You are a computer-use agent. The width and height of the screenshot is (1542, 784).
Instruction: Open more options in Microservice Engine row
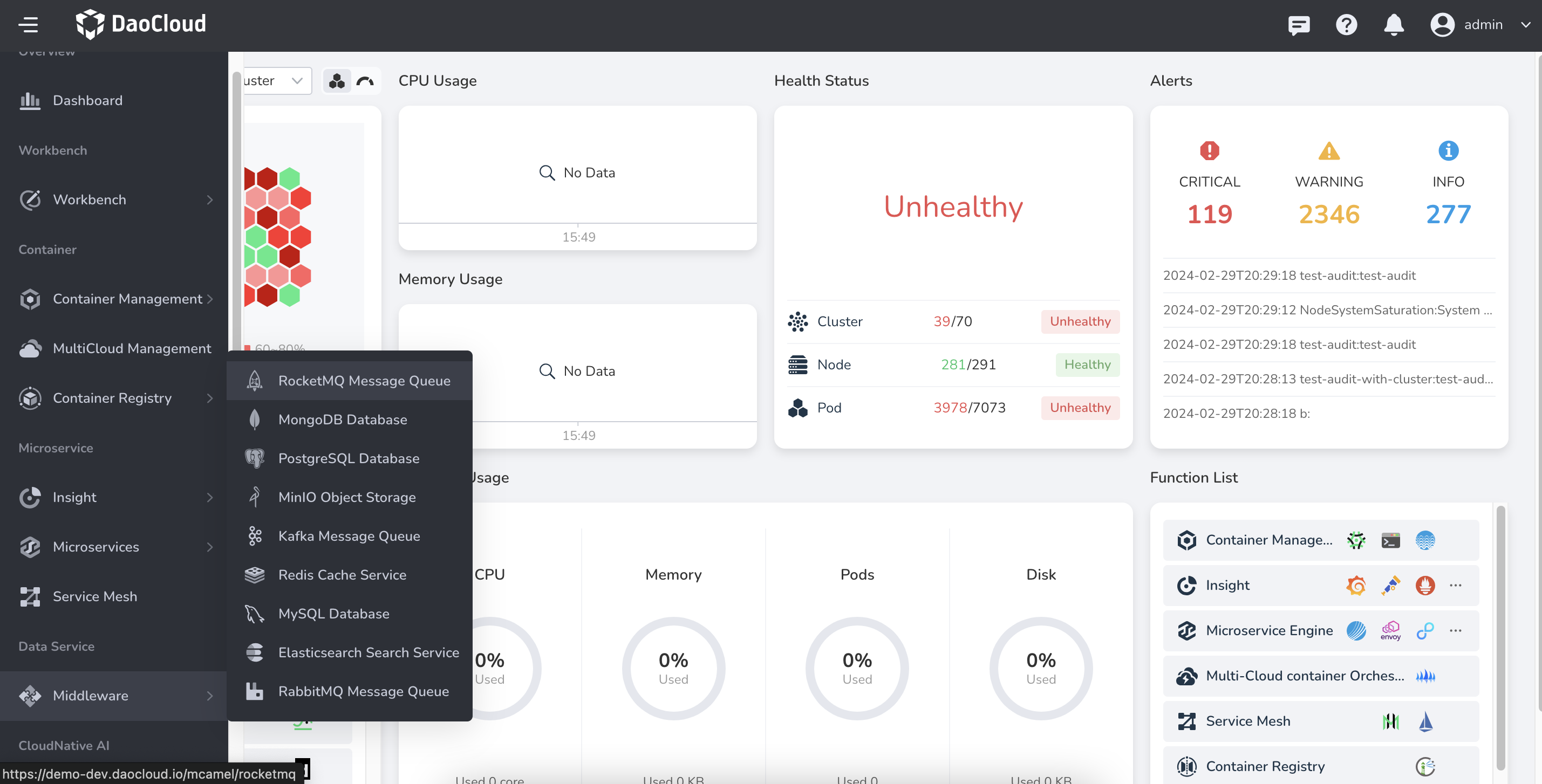(1456, 630)
